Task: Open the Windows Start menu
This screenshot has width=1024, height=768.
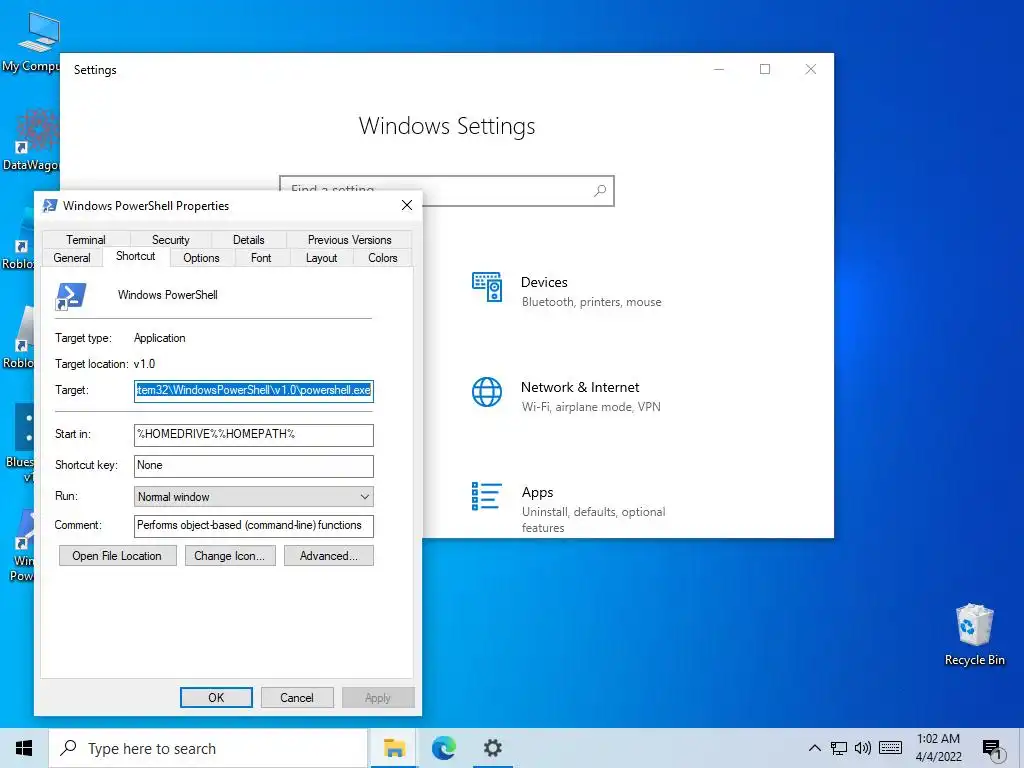Action: 24,748
